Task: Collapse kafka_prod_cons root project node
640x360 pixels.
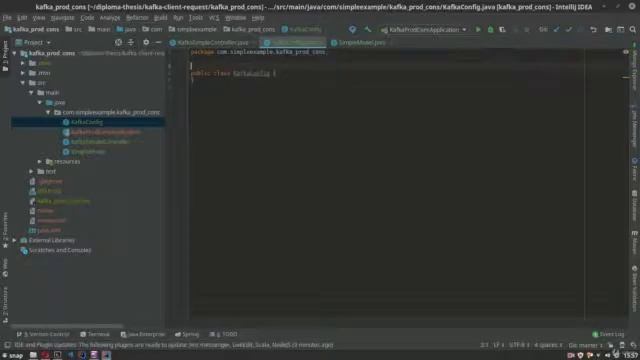Action: click(x=15, y=53)
